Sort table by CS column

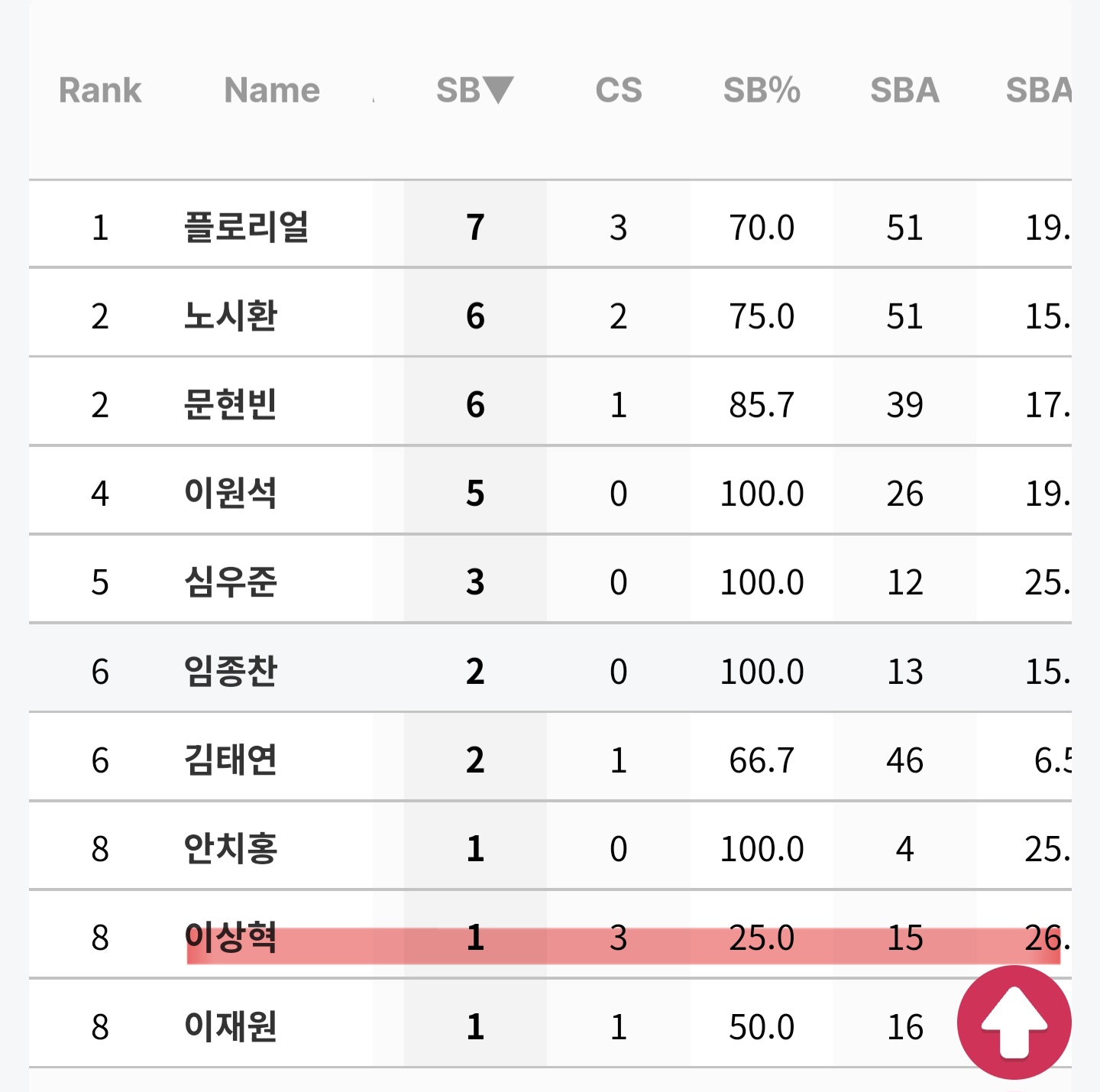click(619, 90)
